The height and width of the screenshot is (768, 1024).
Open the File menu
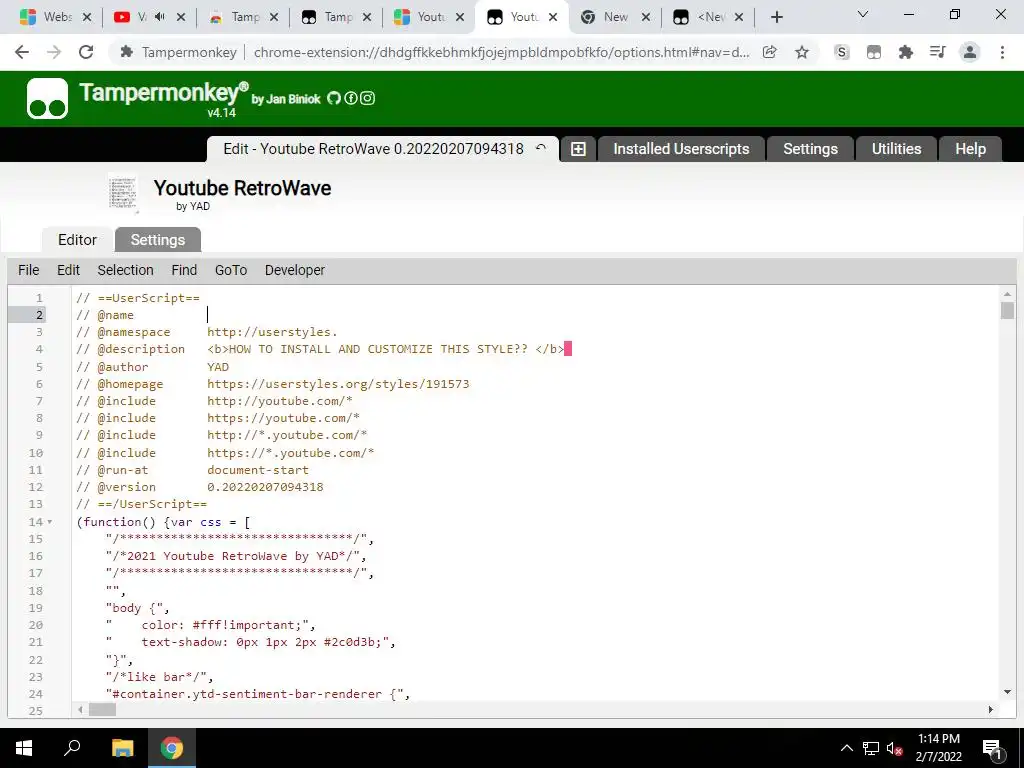point(29,270)
